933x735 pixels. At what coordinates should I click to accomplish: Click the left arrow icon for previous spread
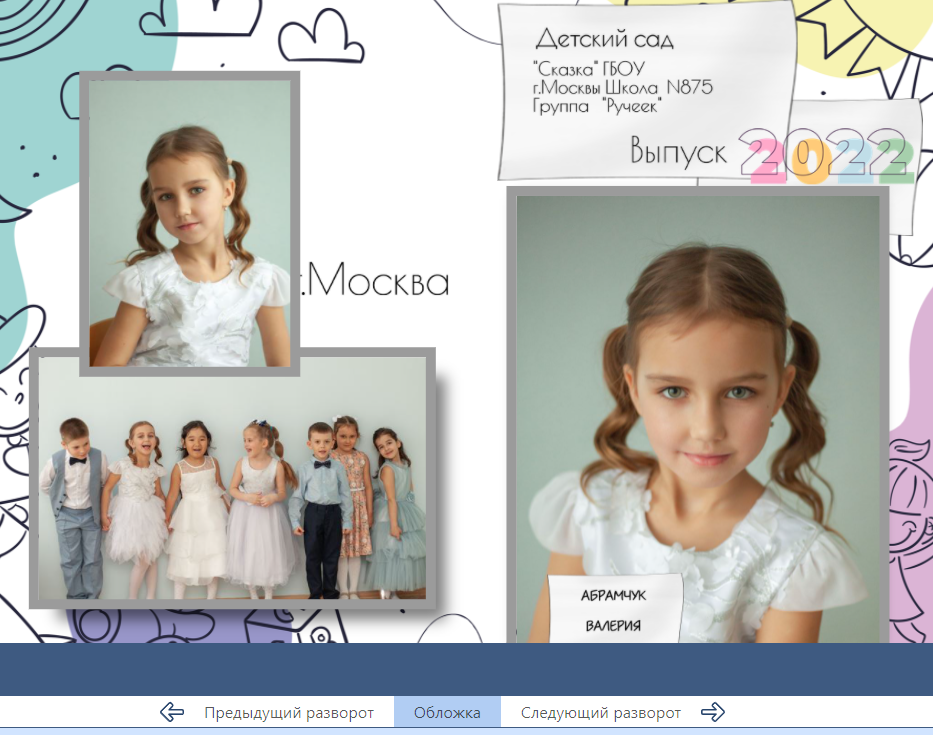(172, 711)
